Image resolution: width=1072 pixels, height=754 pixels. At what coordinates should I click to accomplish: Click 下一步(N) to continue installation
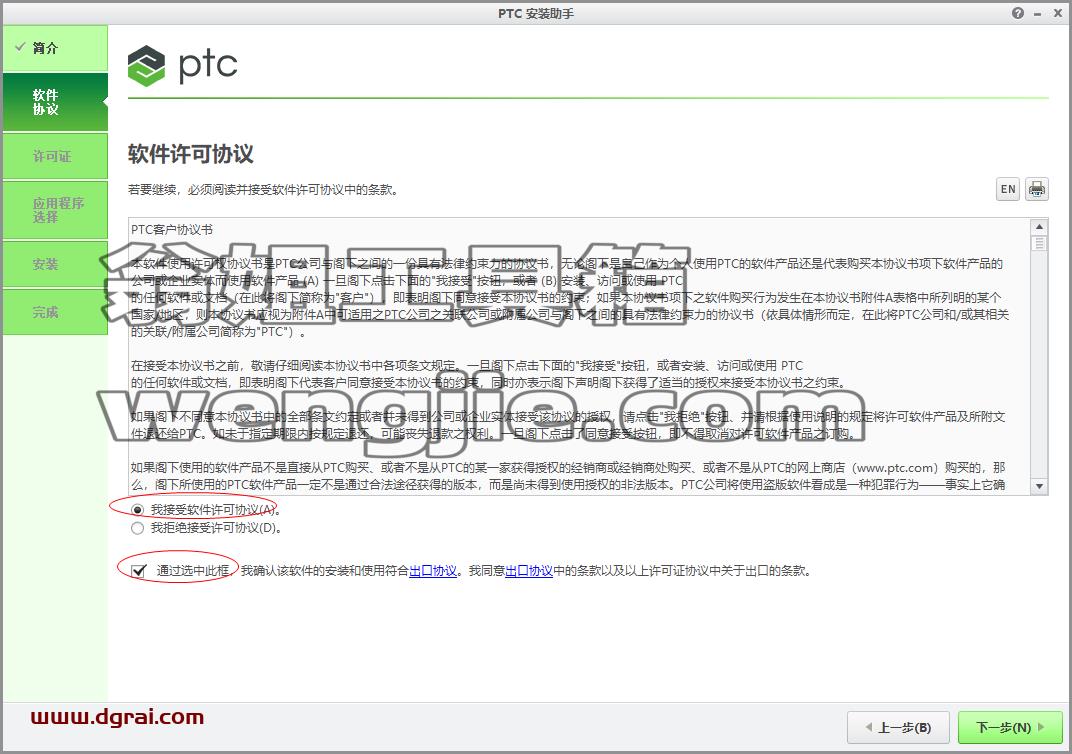pos(1010,727)
